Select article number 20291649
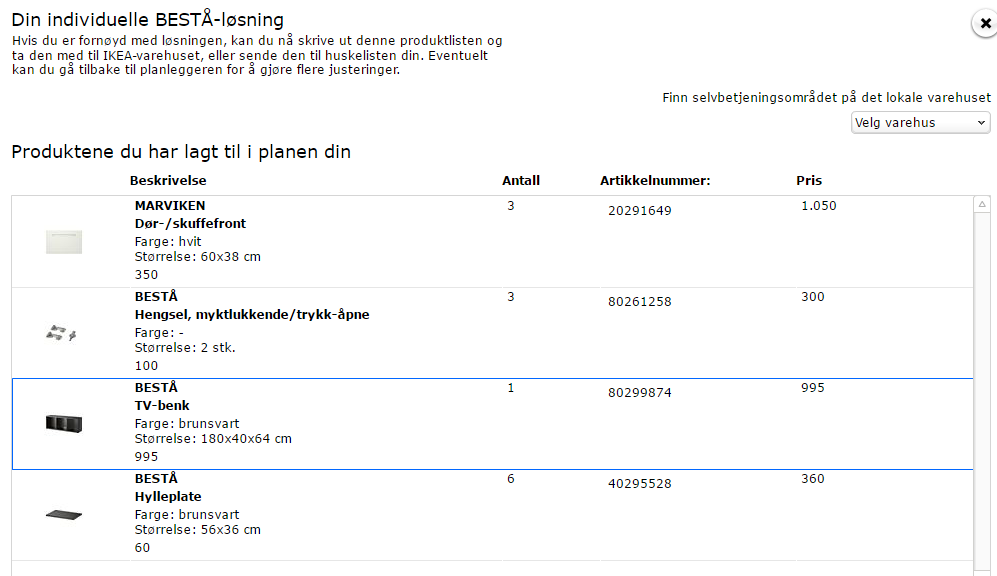The height and width of the screenshot is (576, 997). (x=640, y=211)
